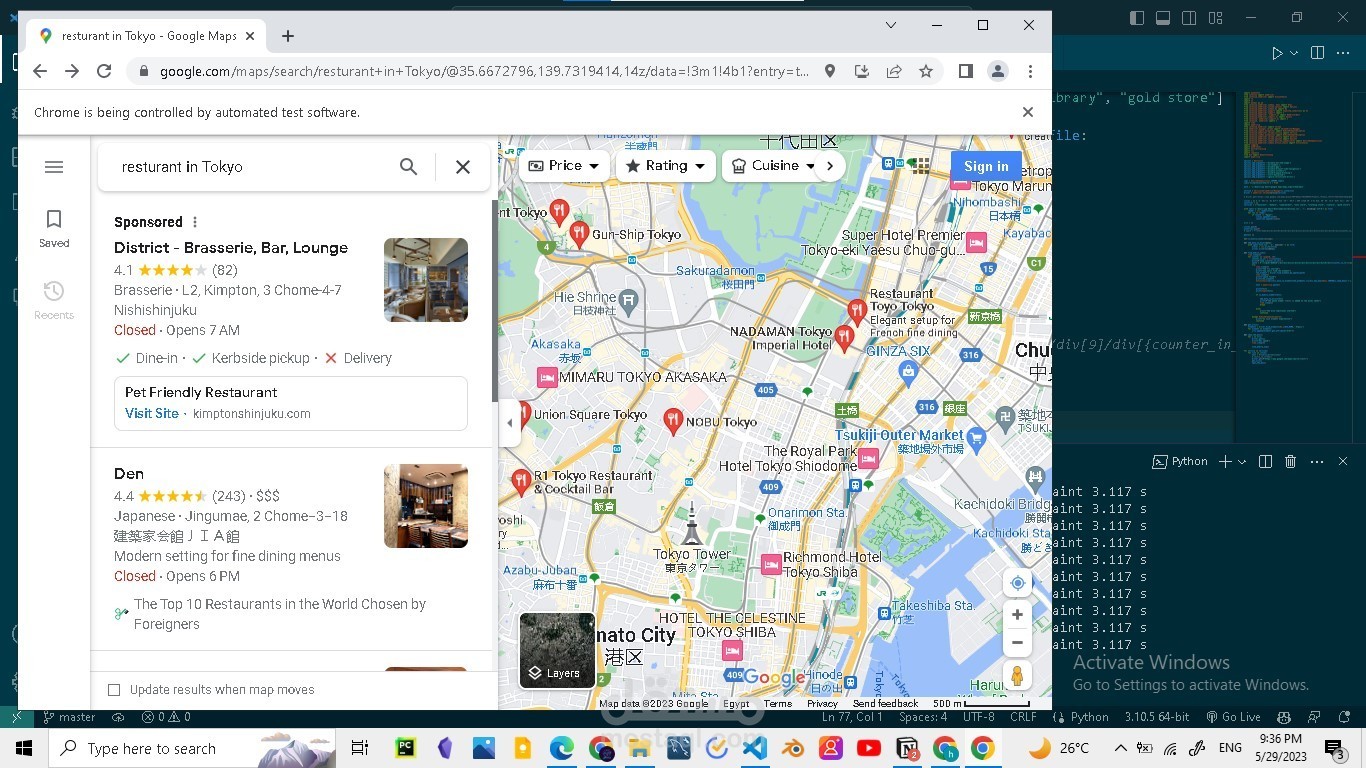Click the blue Sign in button

tap(986, 166)
